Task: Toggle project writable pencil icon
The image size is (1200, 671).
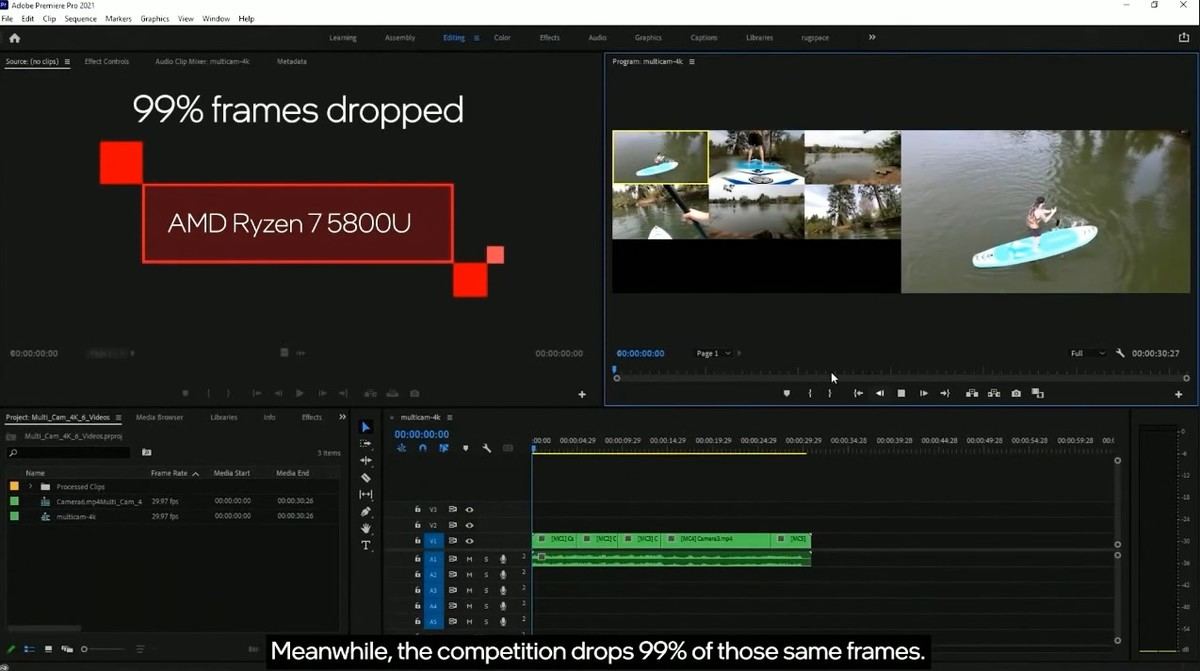Action: pos(11,649)
